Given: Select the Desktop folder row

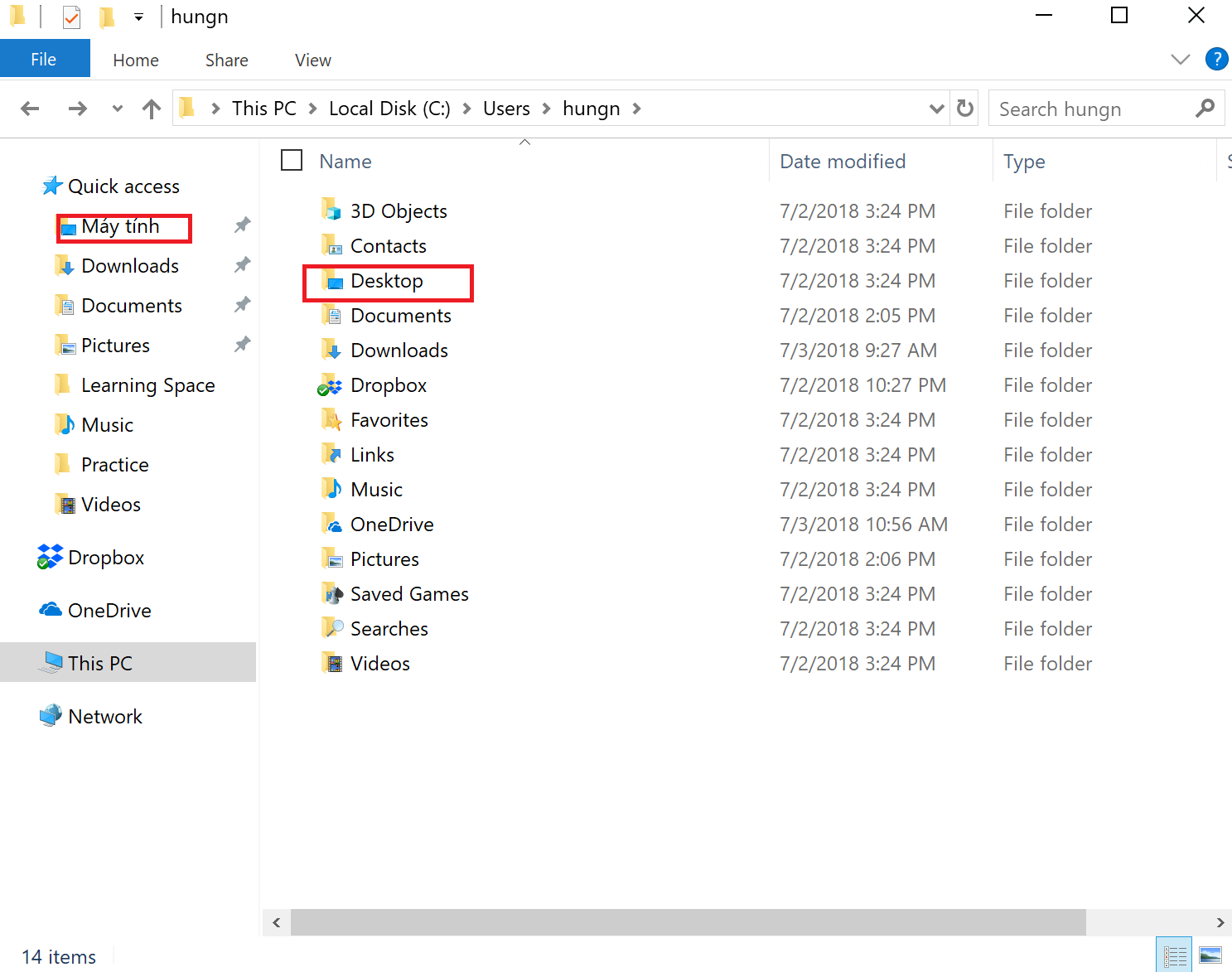Looking at the screenshot, I should pos(388,281).
